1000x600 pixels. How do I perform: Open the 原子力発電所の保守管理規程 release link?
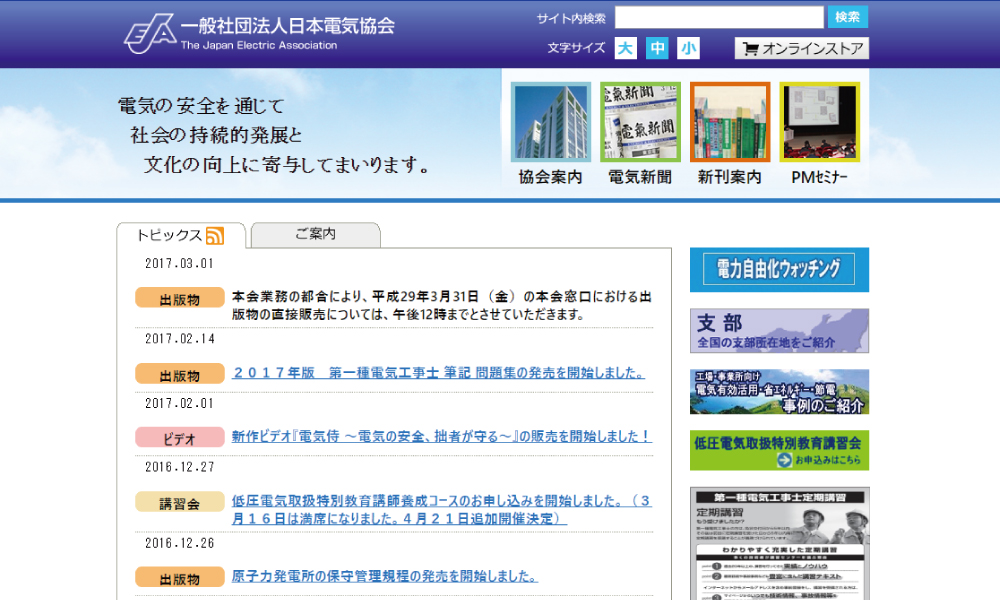click(385, 576)
